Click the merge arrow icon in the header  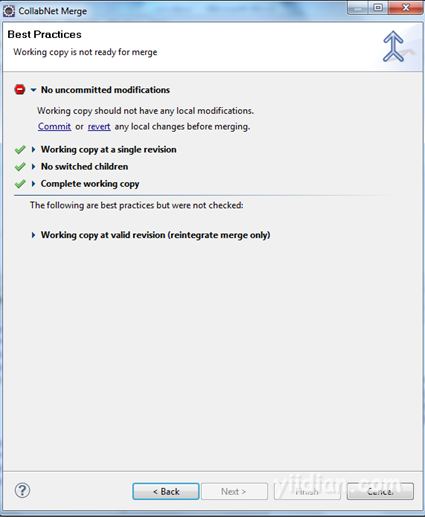[x=393, y=46]
